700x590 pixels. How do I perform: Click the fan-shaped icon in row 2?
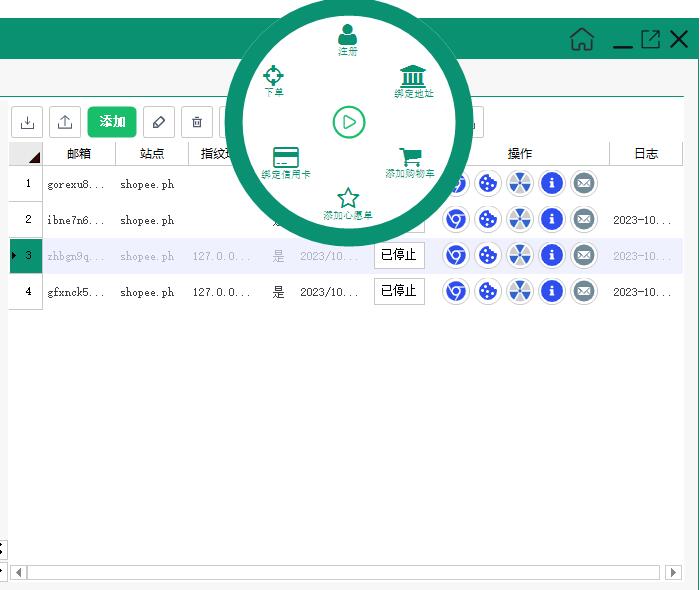[x=520, y=219]
